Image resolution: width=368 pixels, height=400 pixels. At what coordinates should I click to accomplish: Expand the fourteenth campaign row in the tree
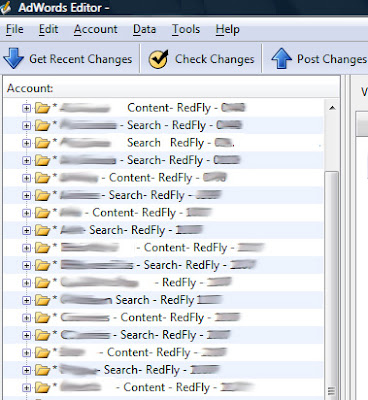pyautogui.click(x=26, y=335)
